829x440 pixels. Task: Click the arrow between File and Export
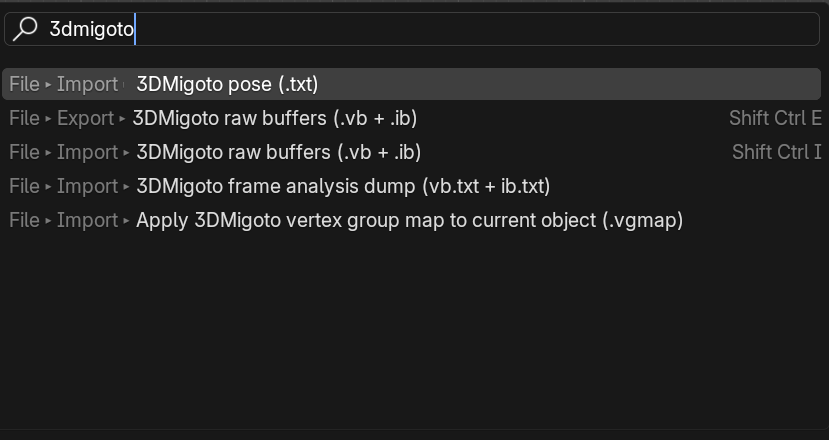[x=48, y=119]
